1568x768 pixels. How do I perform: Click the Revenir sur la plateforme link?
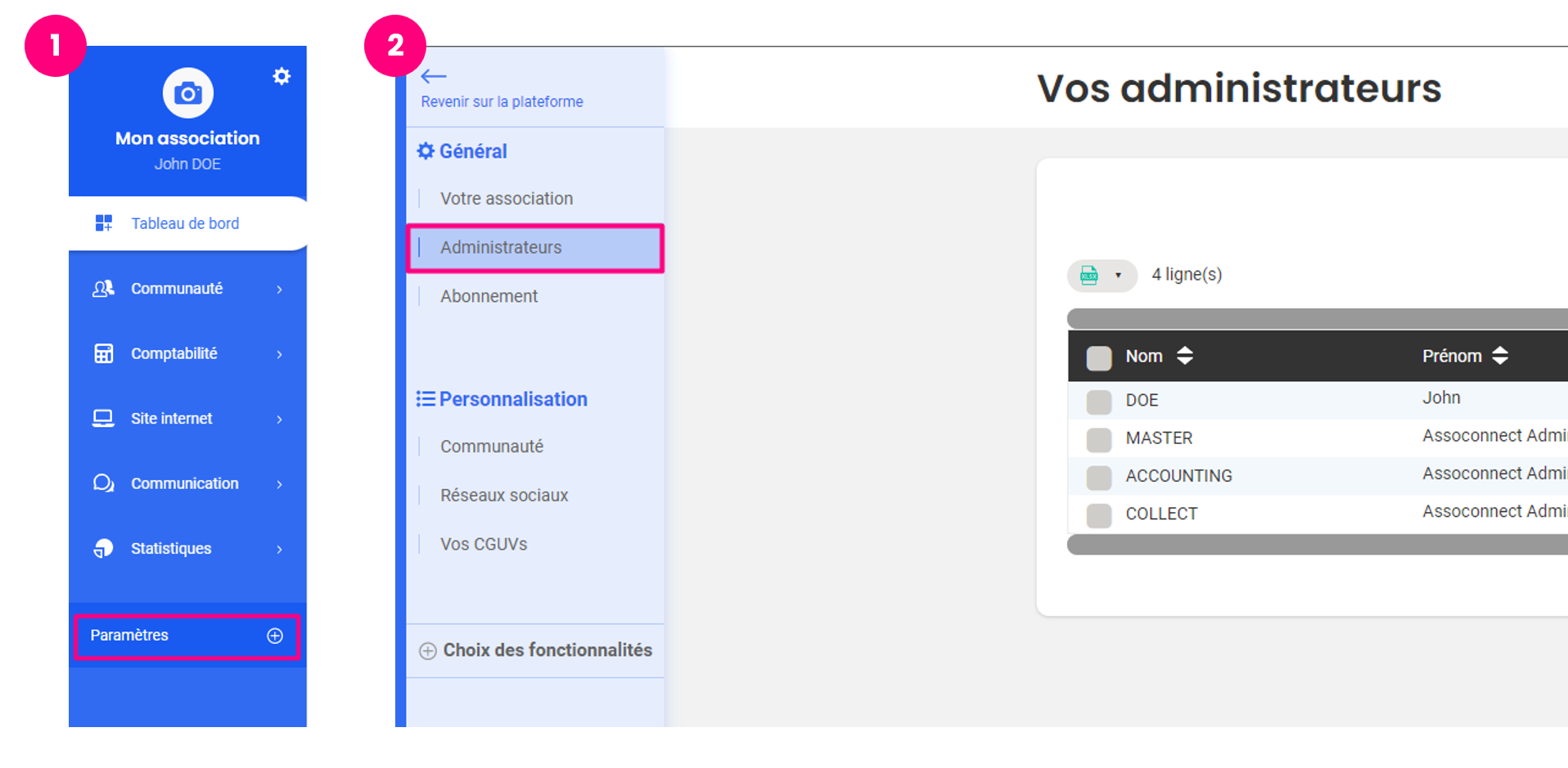[x=502, y=101]
